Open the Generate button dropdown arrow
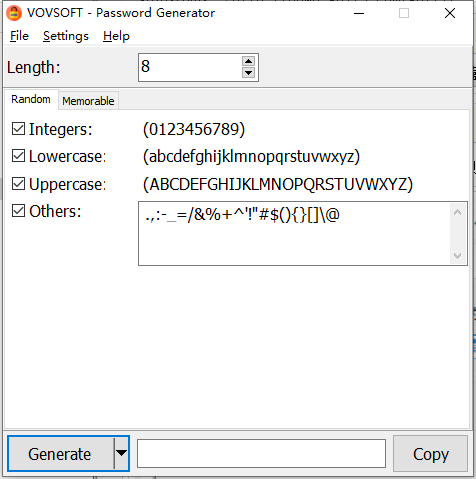The height and width of the screenshot is (479, 476). coord(121,453)
